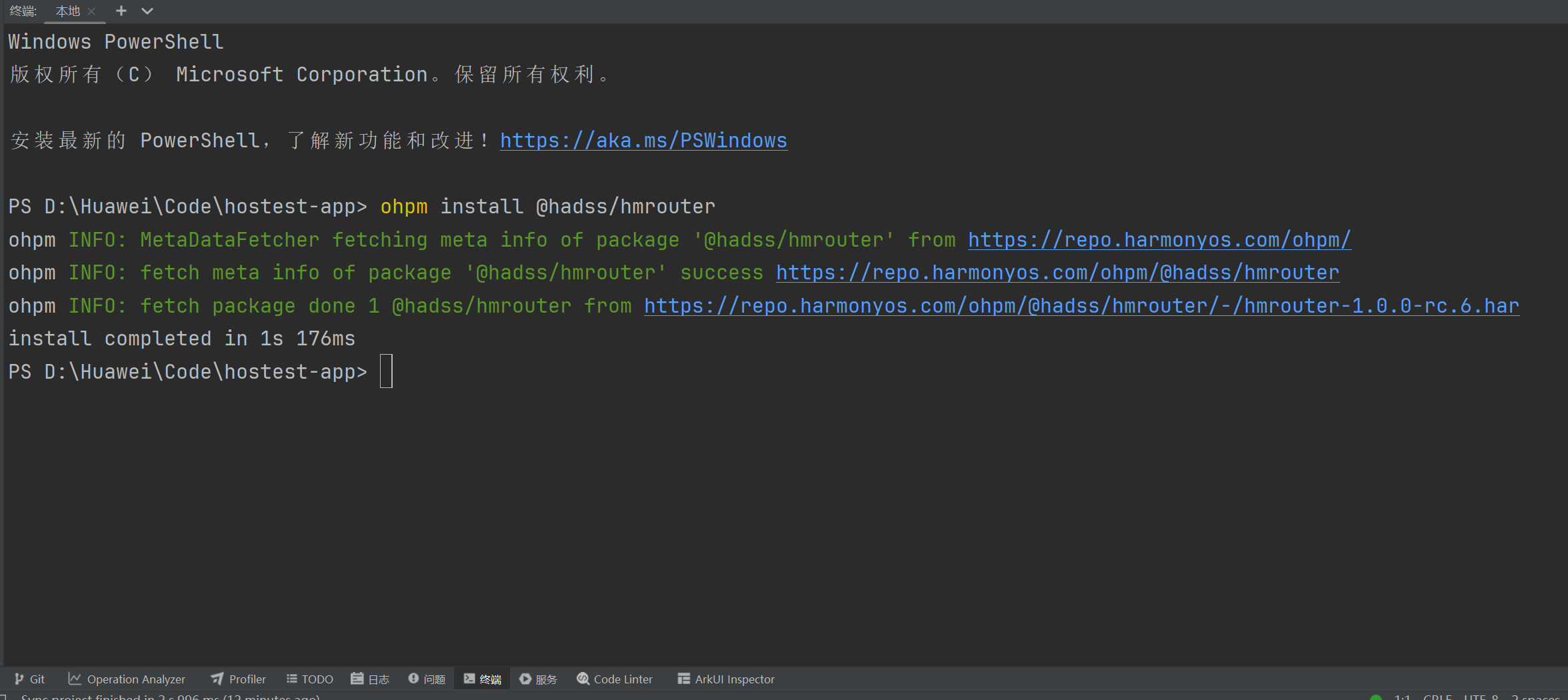The height and width of the screenshot is (700, 1568).
Task: Expand the terminal session options dropdown
Action: coord(147,11)
